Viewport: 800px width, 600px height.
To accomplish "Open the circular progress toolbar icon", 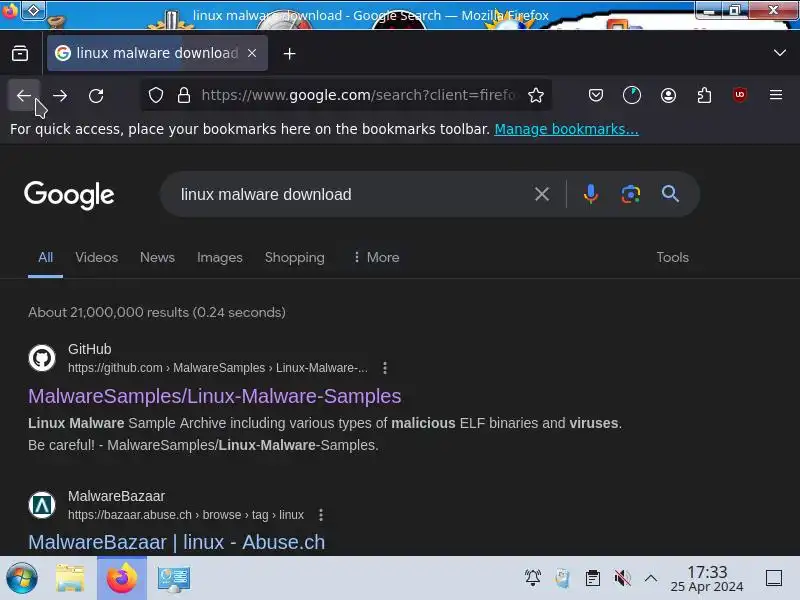I will pos(632,95).
